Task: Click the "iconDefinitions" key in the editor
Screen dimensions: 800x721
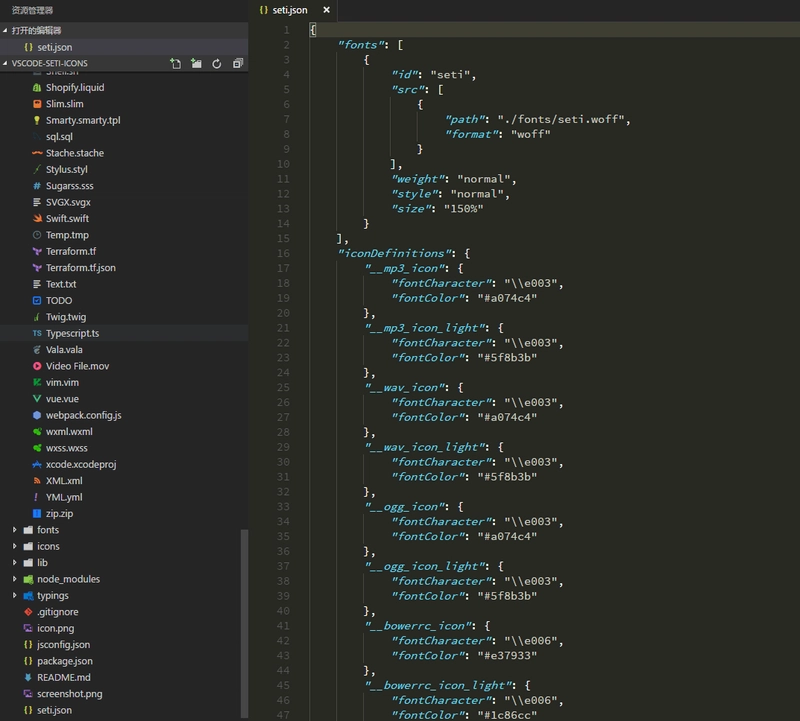Action: coord(395,253)
